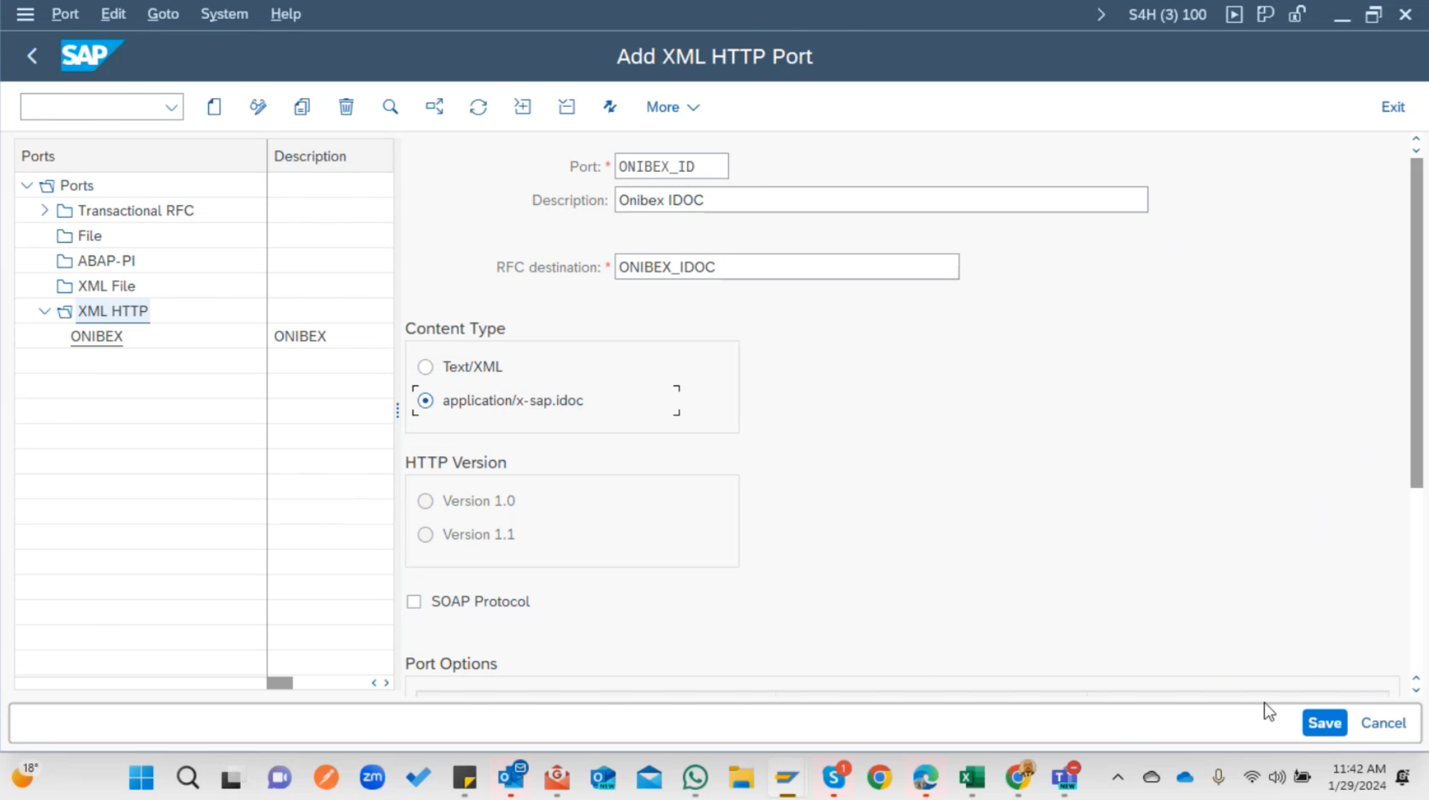Click the panel splitter dots handle
This screenshot has width=1429, height=800.
click(398, 410)
